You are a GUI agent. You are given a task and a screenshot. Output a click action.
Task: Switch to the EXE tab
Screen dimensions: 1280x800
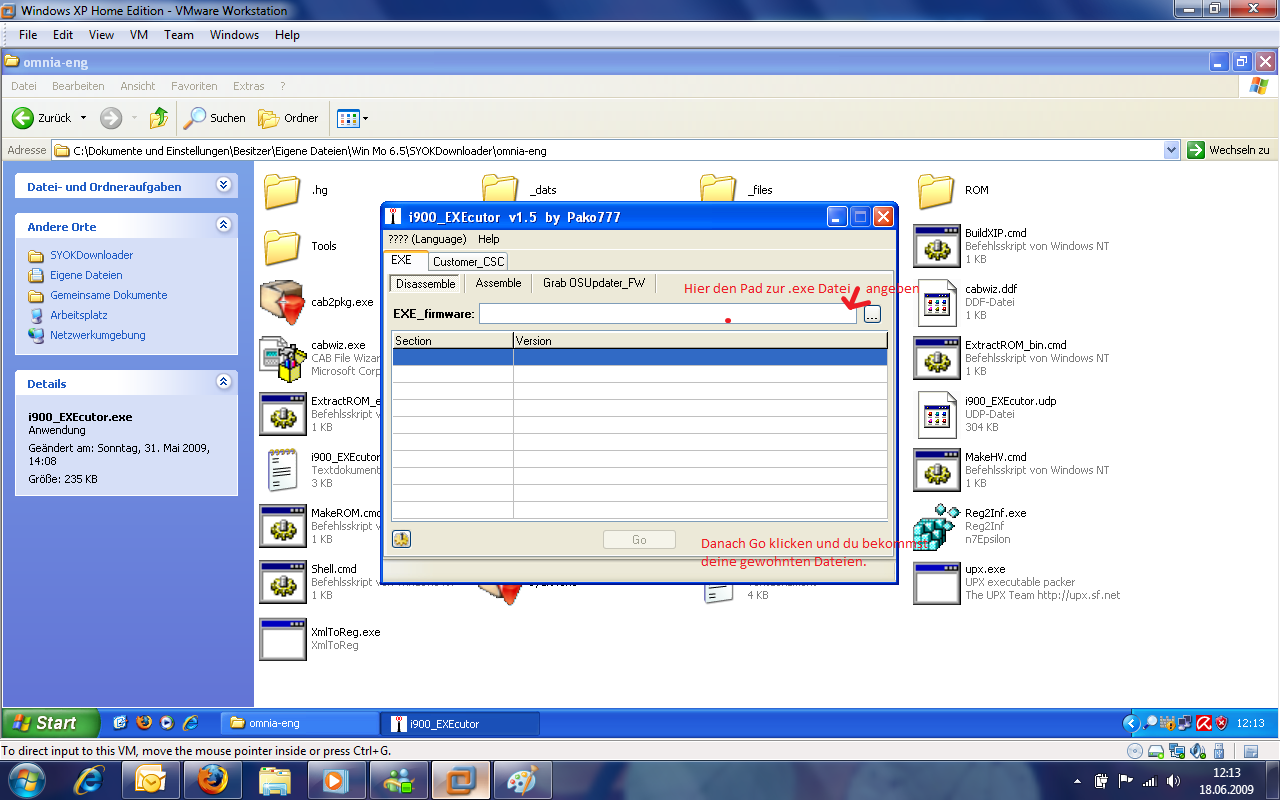click(x=401, y=260)
